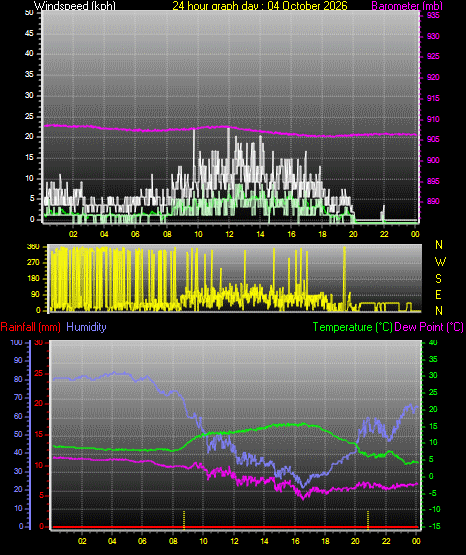Click the 35 tick on the windspeed axis

(29, 75)
